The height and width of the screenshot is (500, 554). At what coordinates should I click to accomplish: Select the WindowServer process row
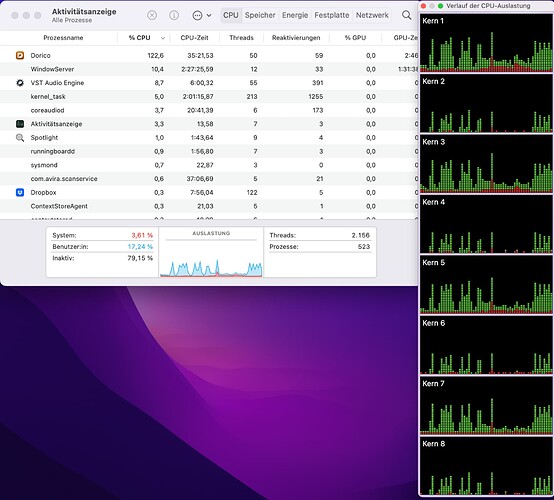click(209, 69)
